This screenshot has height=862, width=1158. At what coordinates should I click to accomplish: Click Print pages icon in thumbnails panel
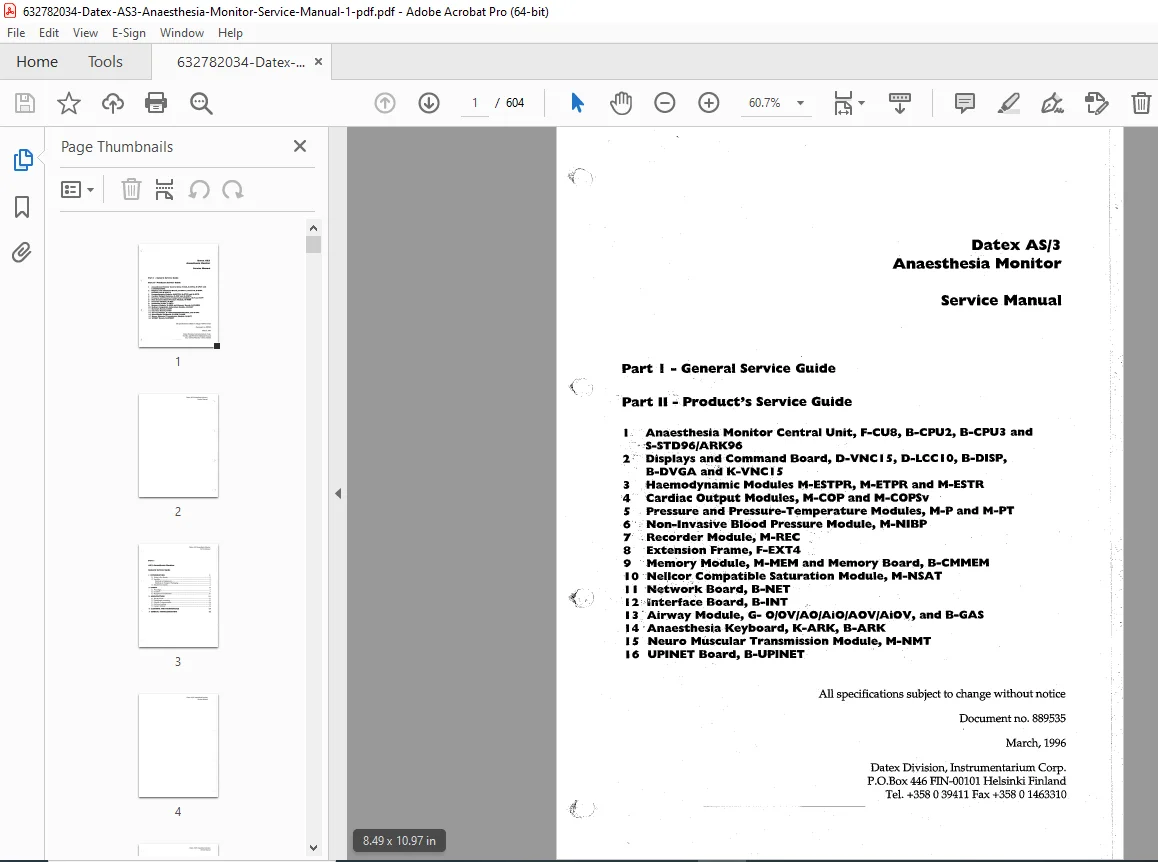pos(164,190)
